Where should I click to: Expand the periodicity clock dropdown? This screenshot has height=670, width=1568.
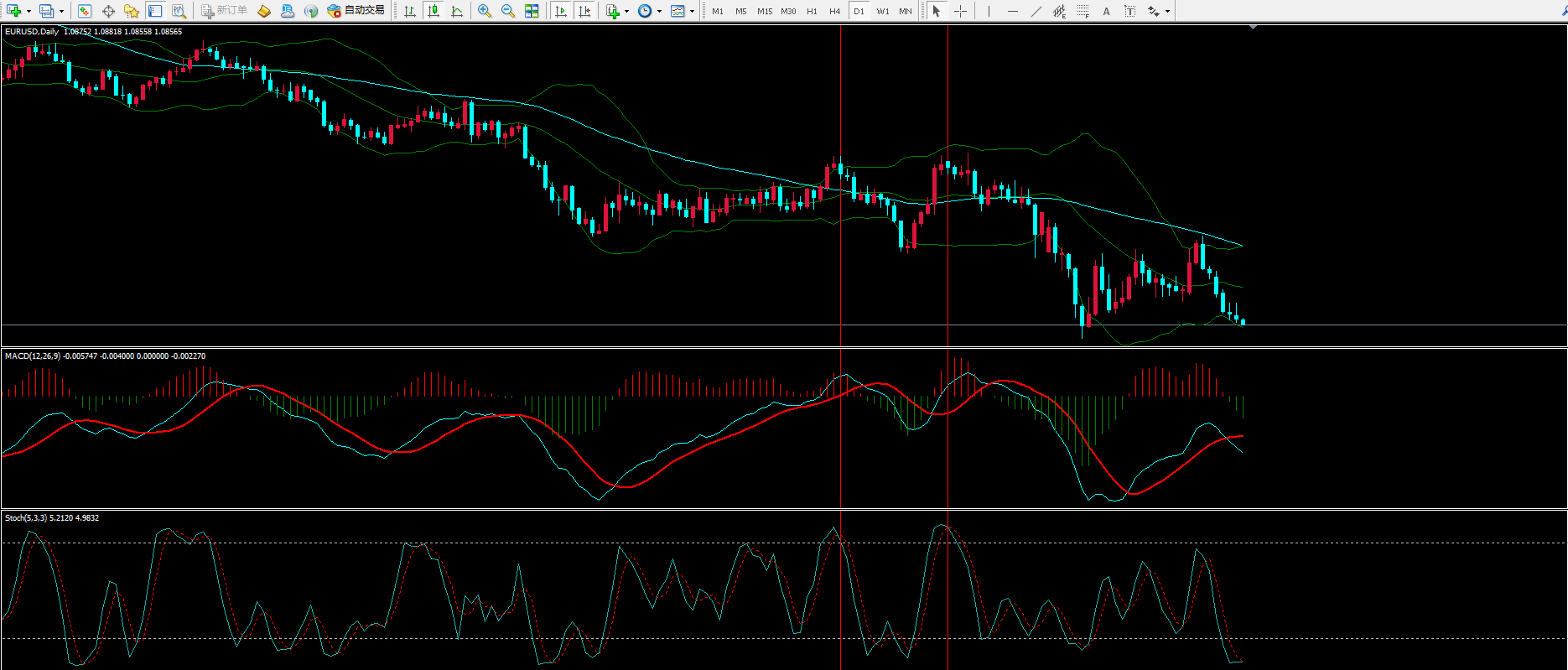click(x=659, y=12)
